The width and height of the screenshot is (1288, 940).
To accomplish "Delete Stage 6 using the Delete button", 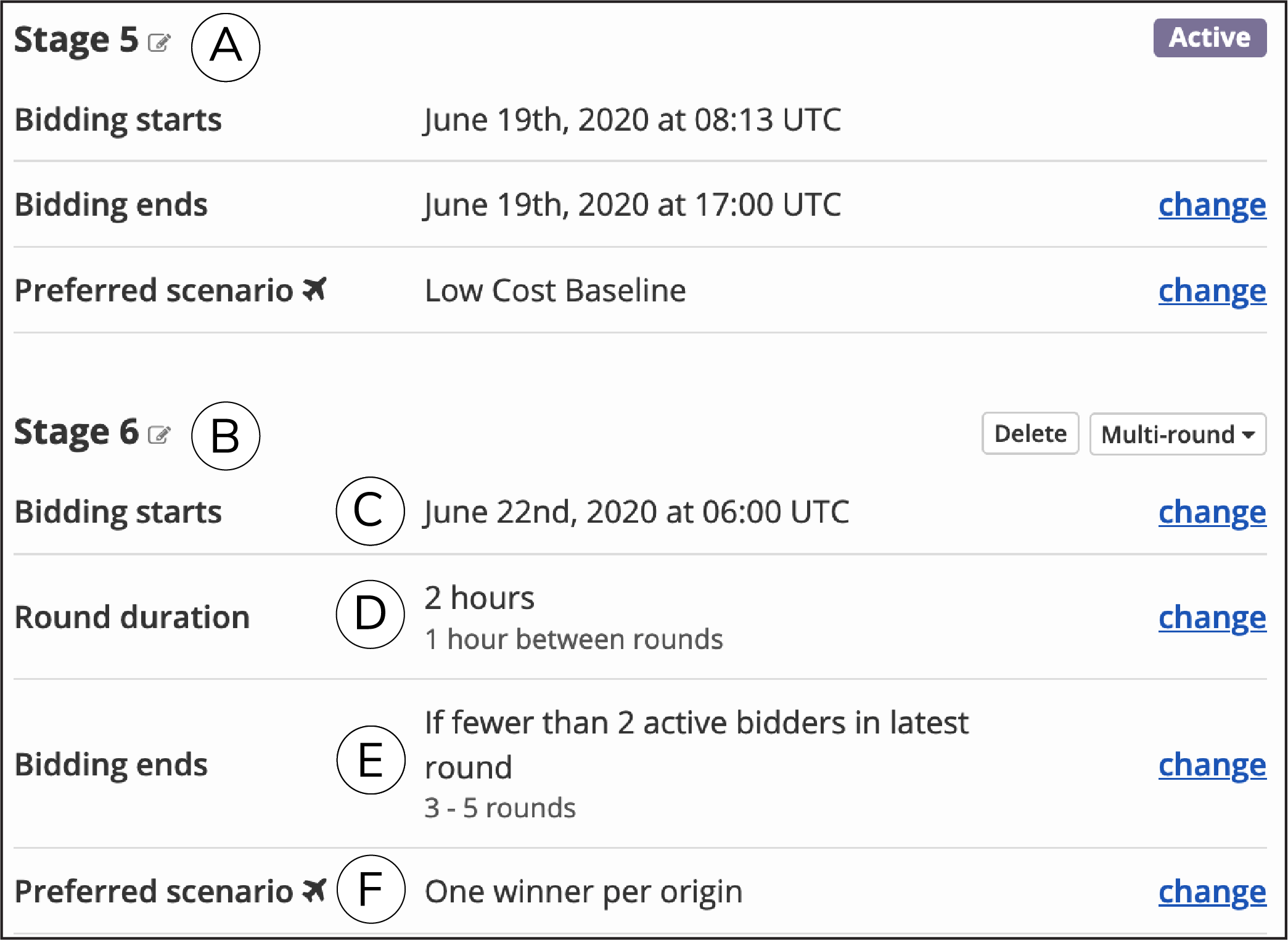I will click(x=1030, y=434).
